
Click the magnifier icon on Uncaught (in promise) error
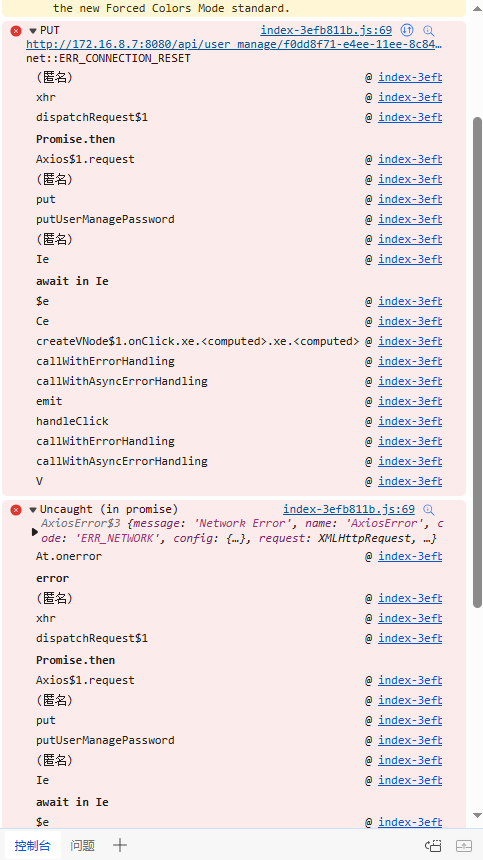[x=429, y=510]
